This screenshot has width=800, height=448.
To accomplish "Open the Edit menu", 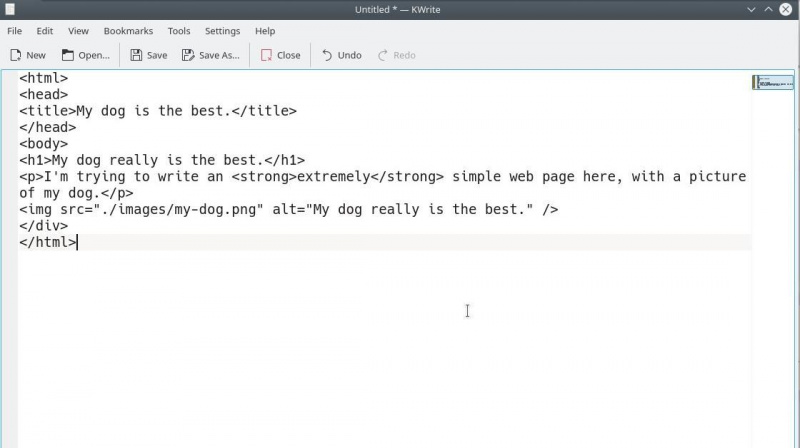I will (x=44, y=31).
